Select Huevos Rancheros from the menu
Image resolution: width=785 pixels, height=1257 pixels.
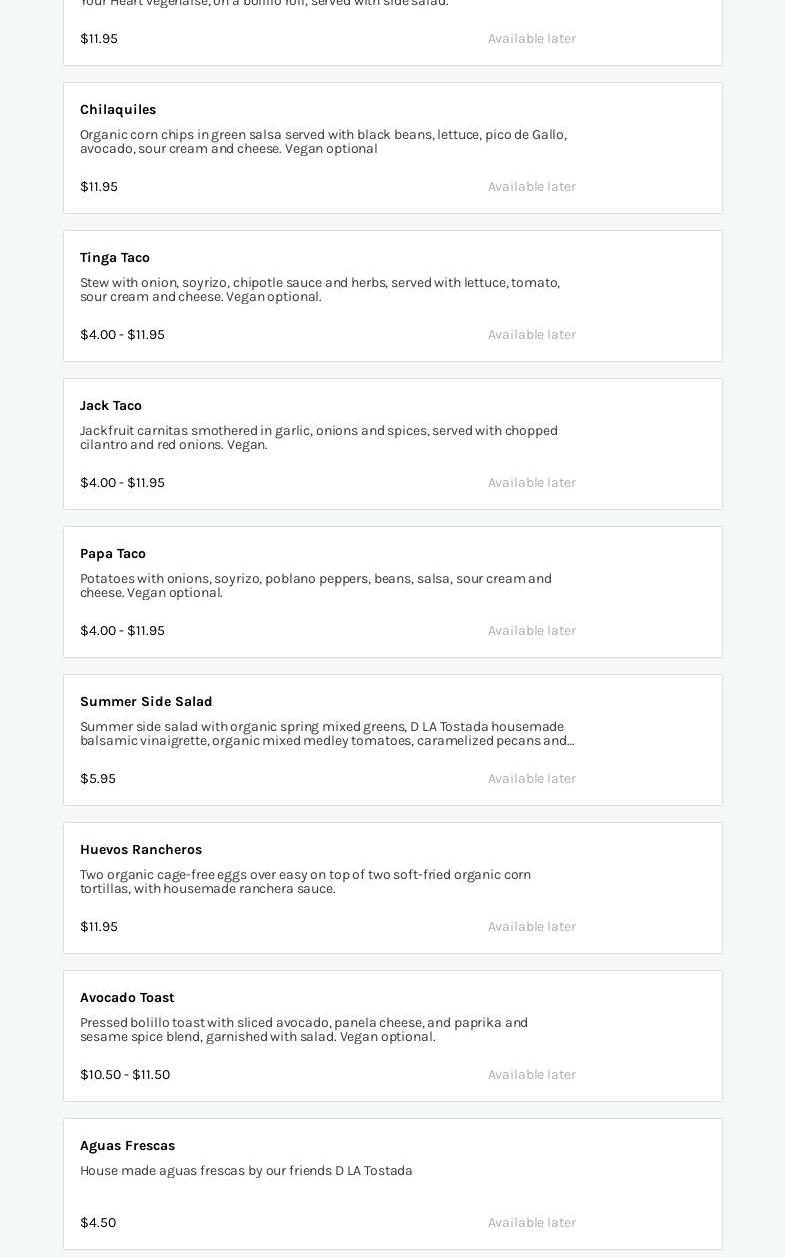click(x=141, y=850)
